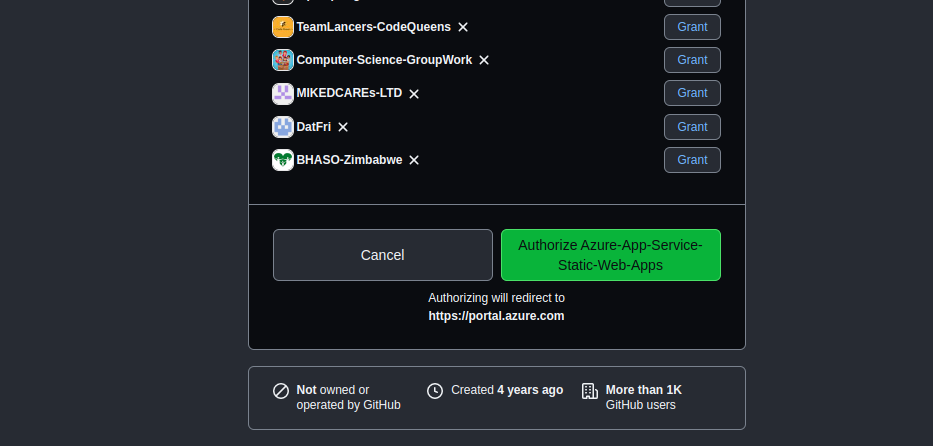Image resolution: width=933 pixels, height=446 pixels.
Task: Click the MIKEDCAREs-LTD organization avatar
Action: point(283,94)
